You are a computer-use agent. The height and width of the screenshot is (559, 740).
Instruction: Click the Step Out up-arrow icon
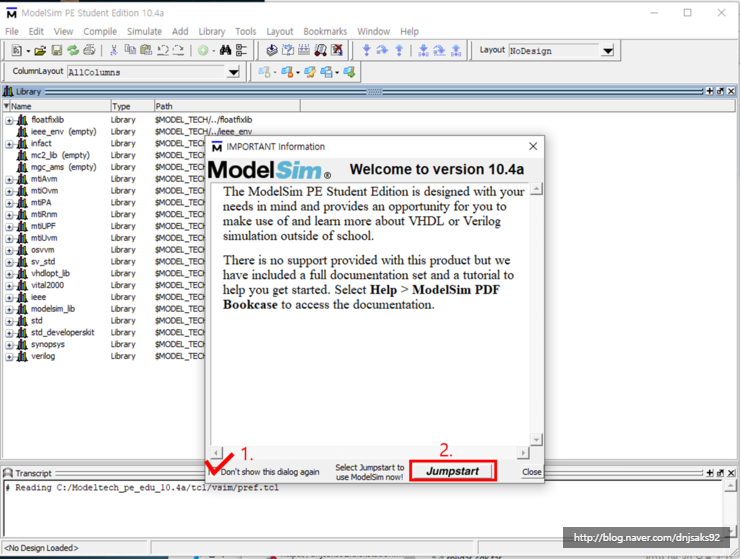click(399, 50)
